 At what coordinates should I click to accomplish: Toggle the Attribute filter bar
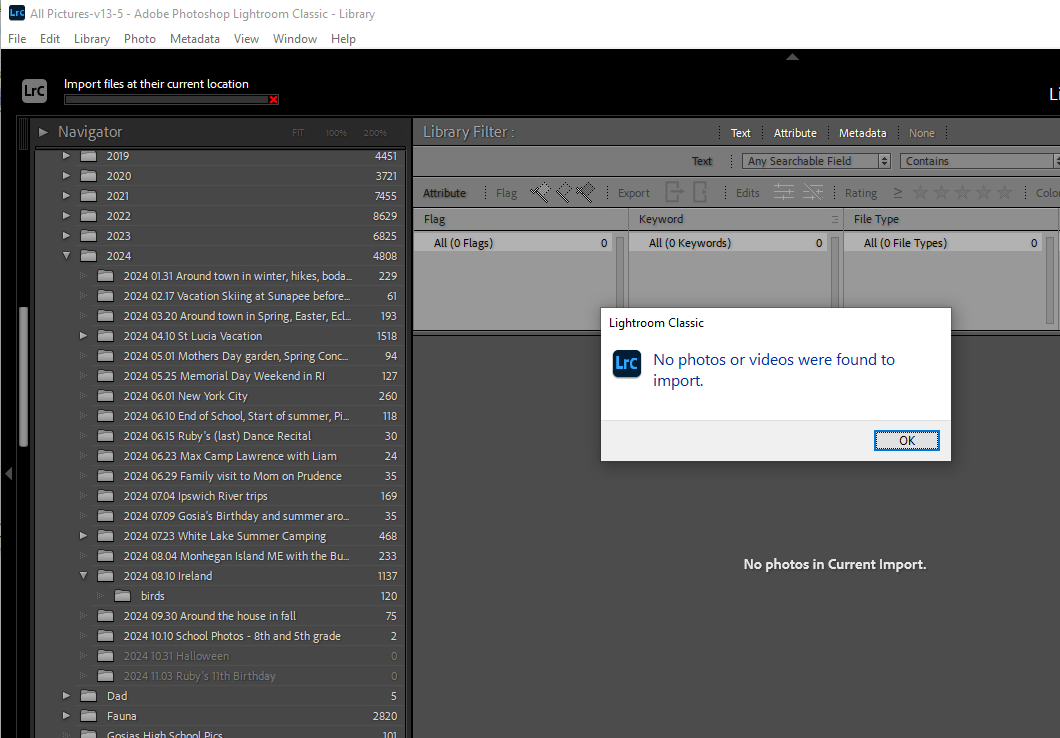coord(795,132)
